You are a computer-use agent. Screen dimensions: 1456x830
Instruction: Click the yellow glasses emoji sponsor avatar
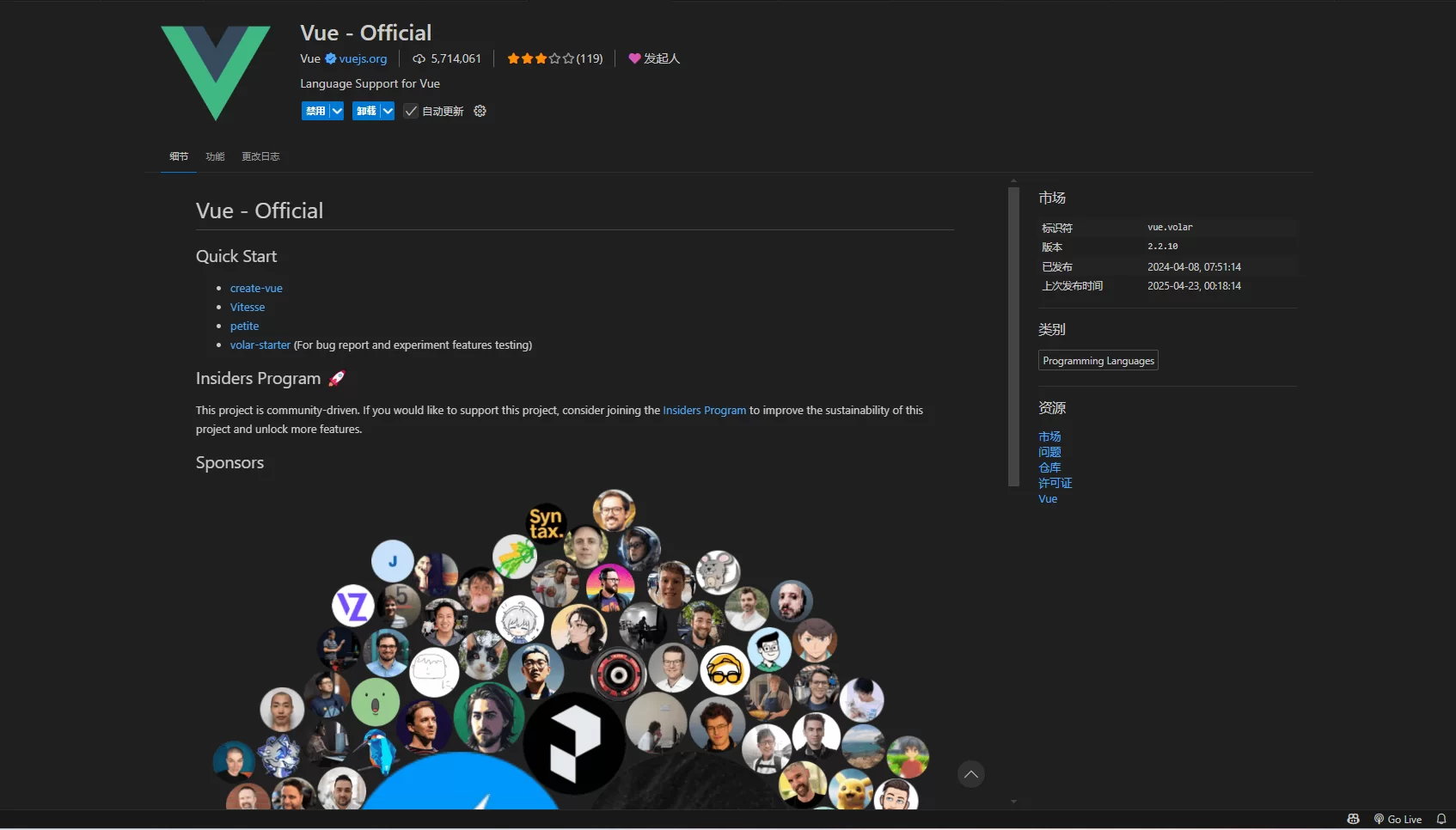725,671
